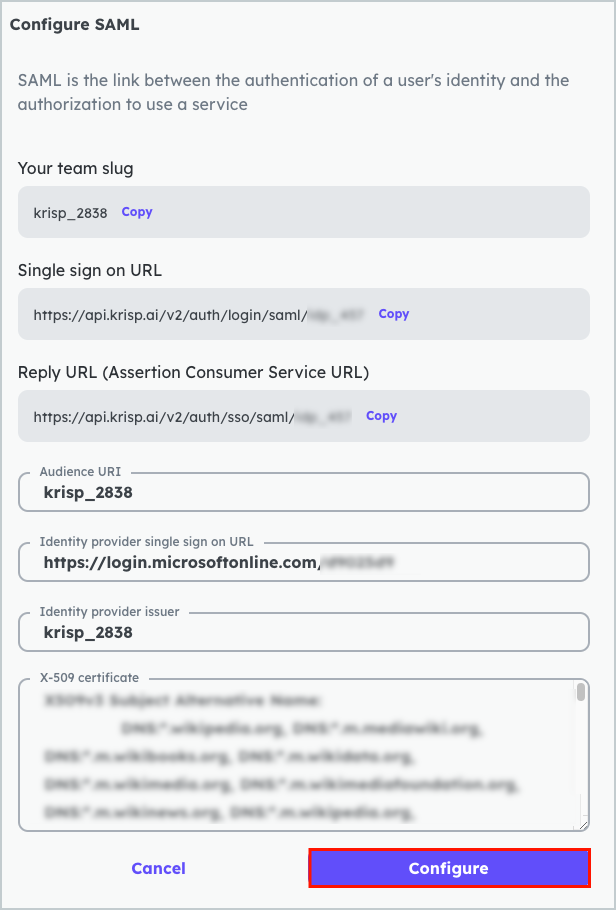The image size is (616, 910).
Task: Click the certificate scrollbar up arrow
Action: (580, 684)
